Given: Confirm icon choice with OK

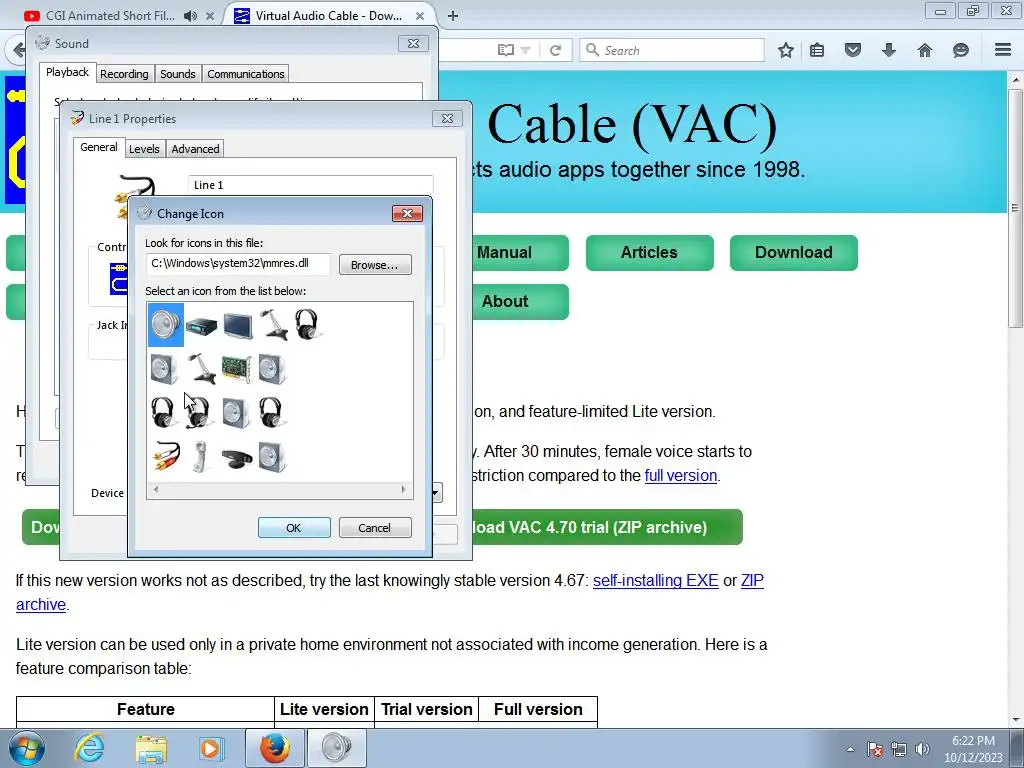Looking at the screenshot, I should 294,528.
